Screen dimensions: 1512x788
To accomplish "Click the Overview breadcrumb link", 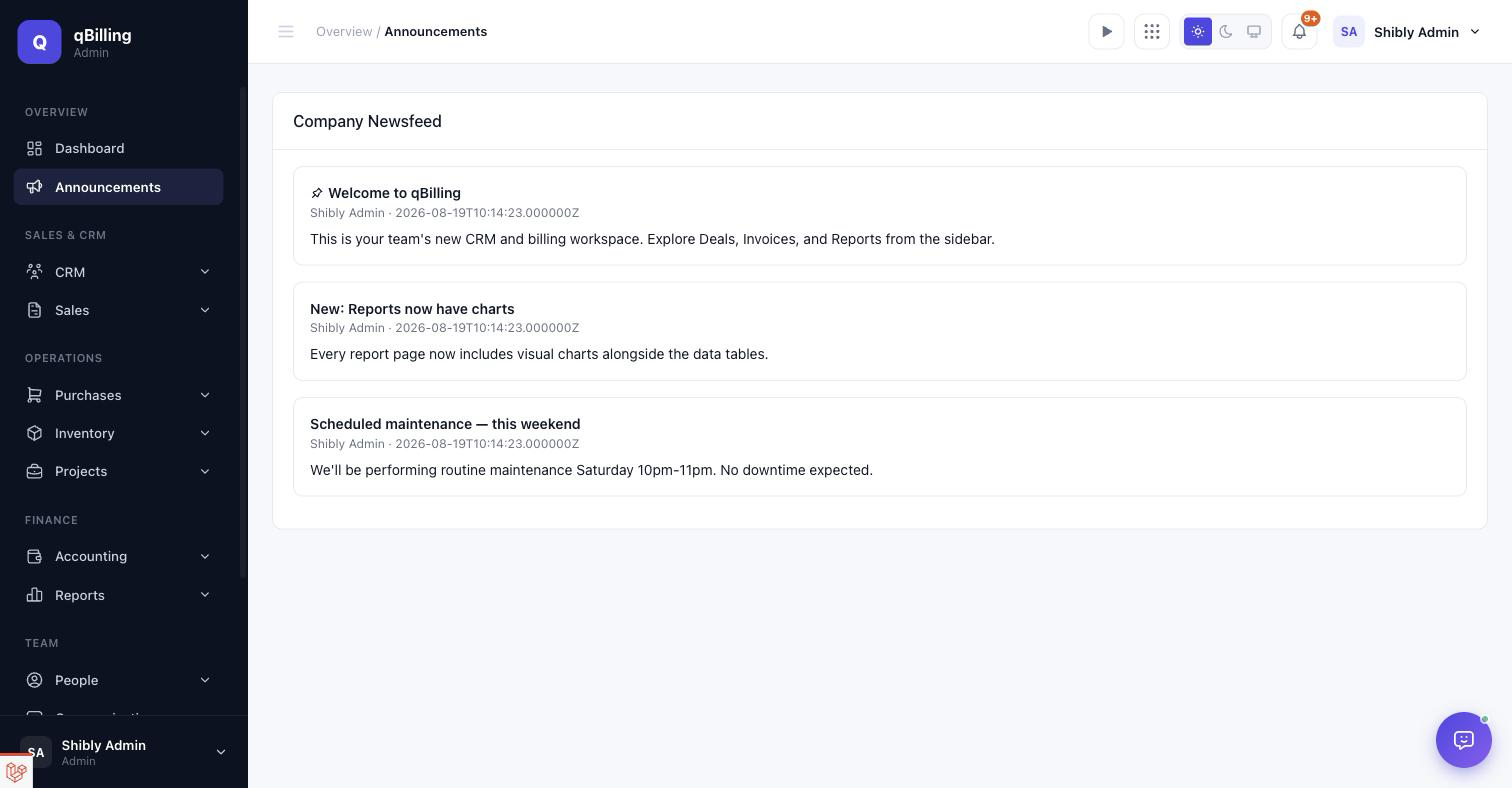I will point(344,32).
